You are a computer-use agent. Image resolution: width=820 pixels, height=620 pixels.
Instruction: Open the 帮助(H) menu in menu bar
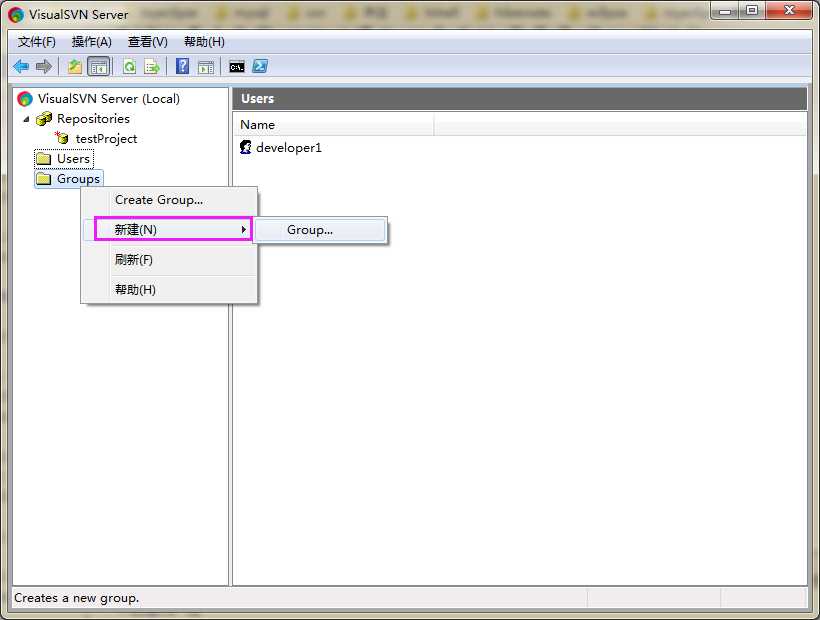[204, 42]
